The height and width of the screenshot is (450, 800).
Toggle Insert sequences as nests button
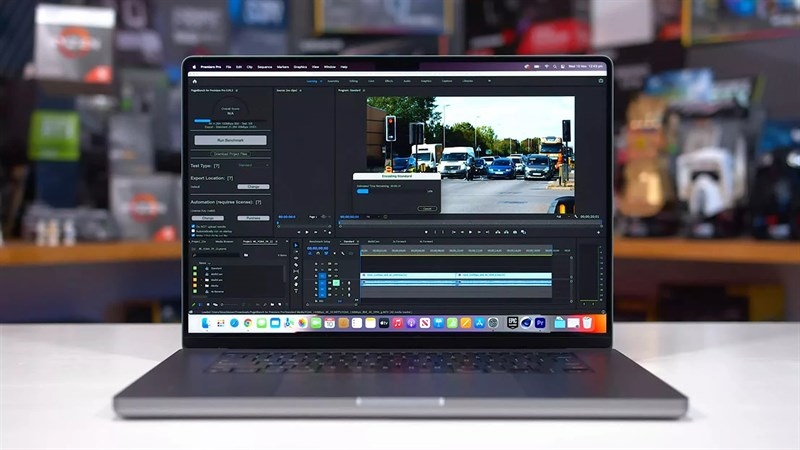tap(310, 254)
